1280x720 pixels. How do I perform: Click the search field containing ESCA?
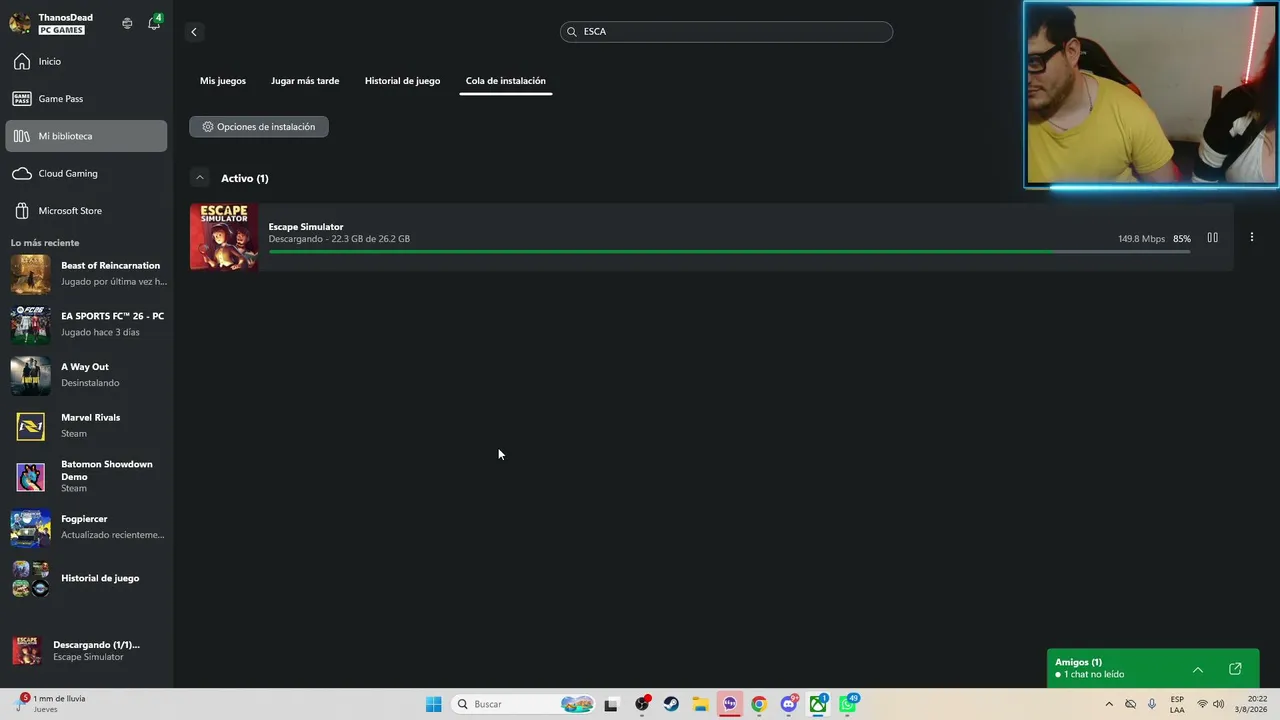(726, 32)
